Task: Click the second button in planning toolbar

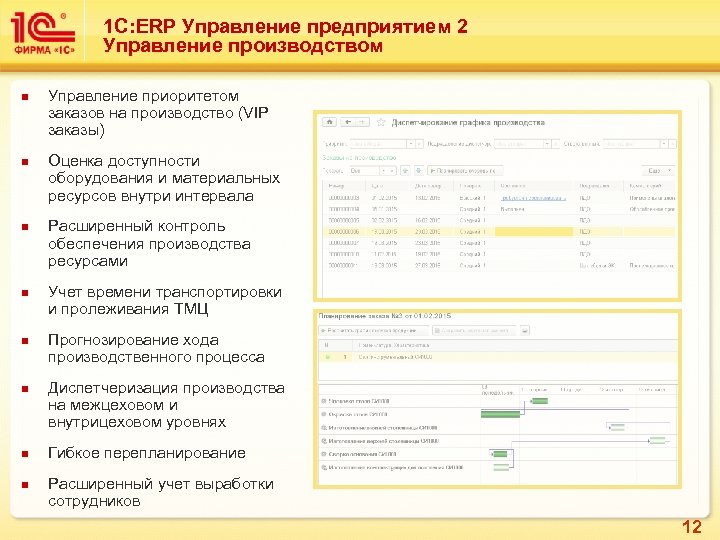Action: pos(474,331)
